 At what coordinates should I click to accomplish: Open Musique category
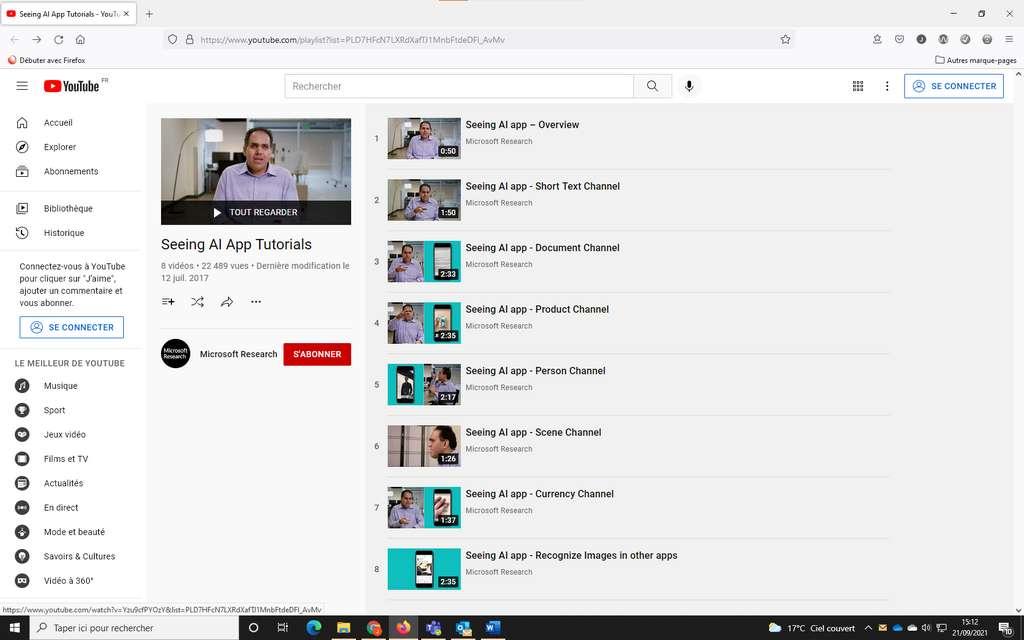tap(60, 386)
